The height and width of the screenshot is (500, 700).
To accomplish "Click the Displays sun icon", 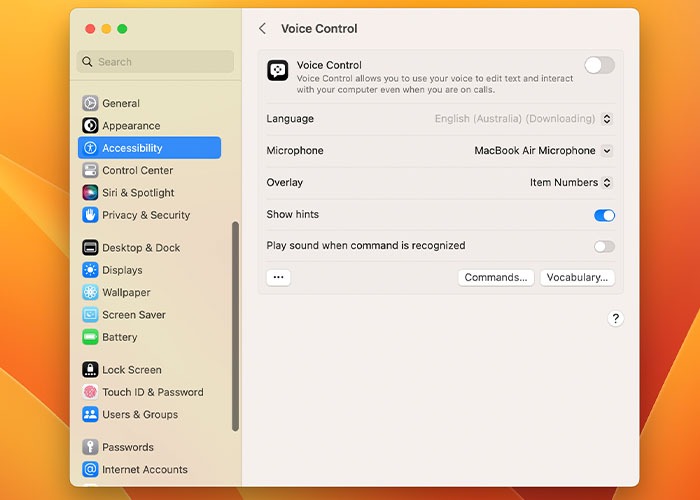I will (x=90, y=270).
